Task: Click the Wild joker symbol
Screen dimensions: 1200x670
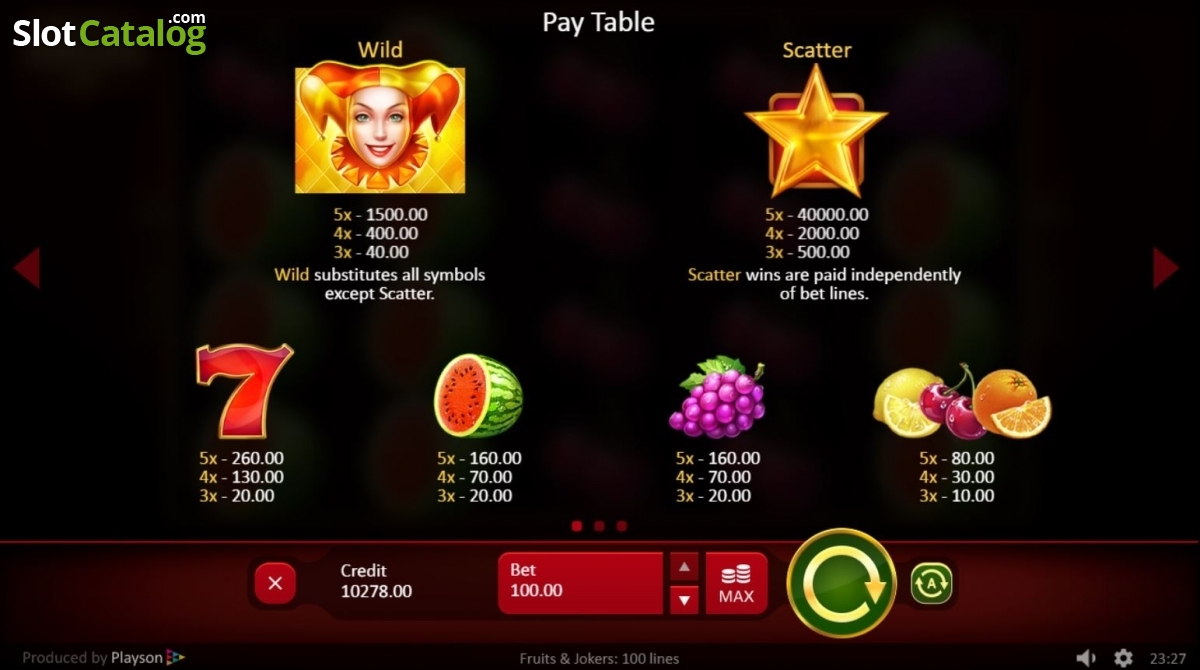Action: [x=380, y=126]
